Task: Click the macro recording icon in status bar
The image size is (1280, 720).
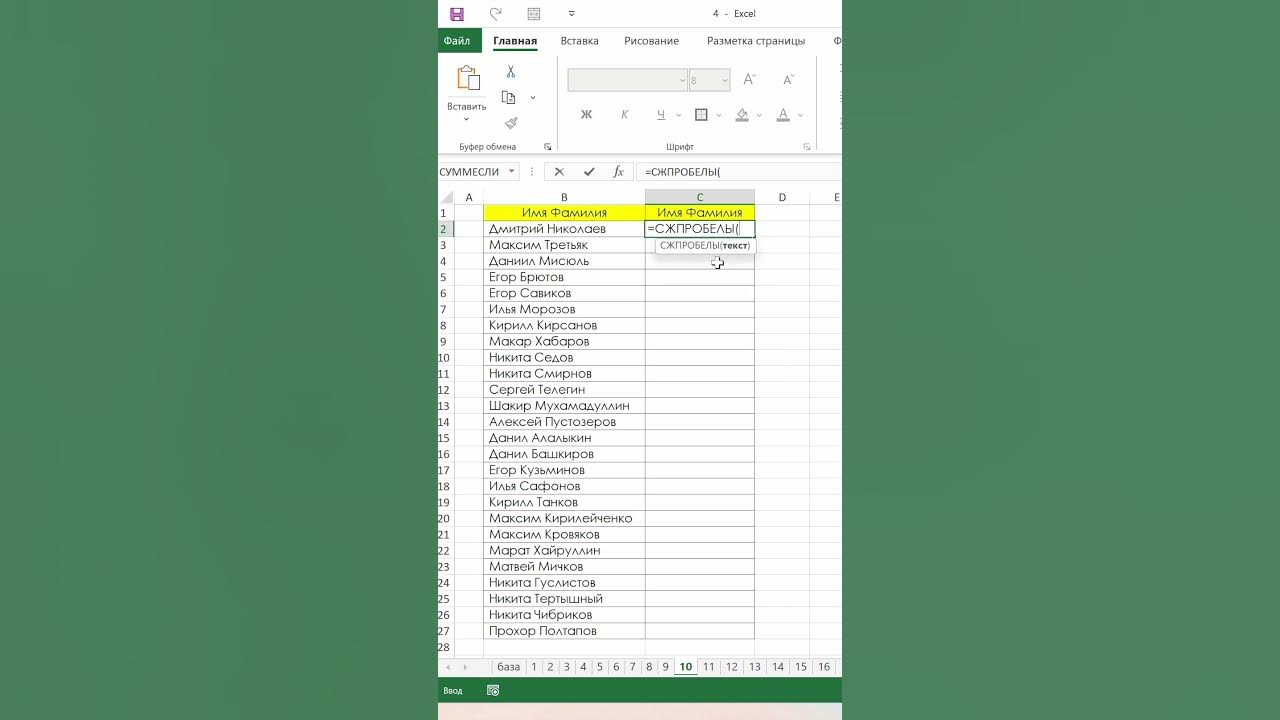Action: coord(493,690)
